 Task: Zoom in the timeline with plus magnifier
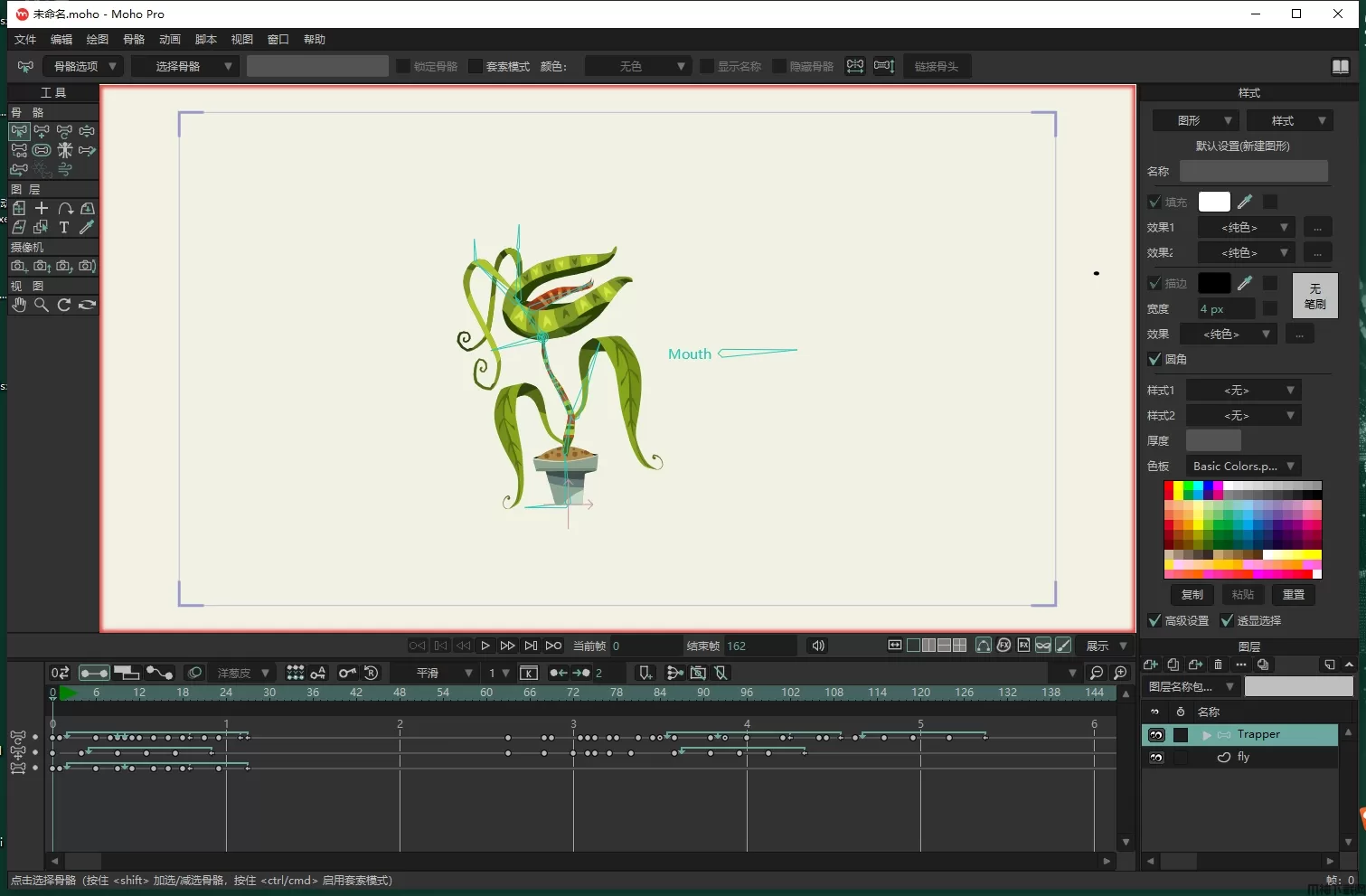pyautogui.click(x=1121, y=673)
